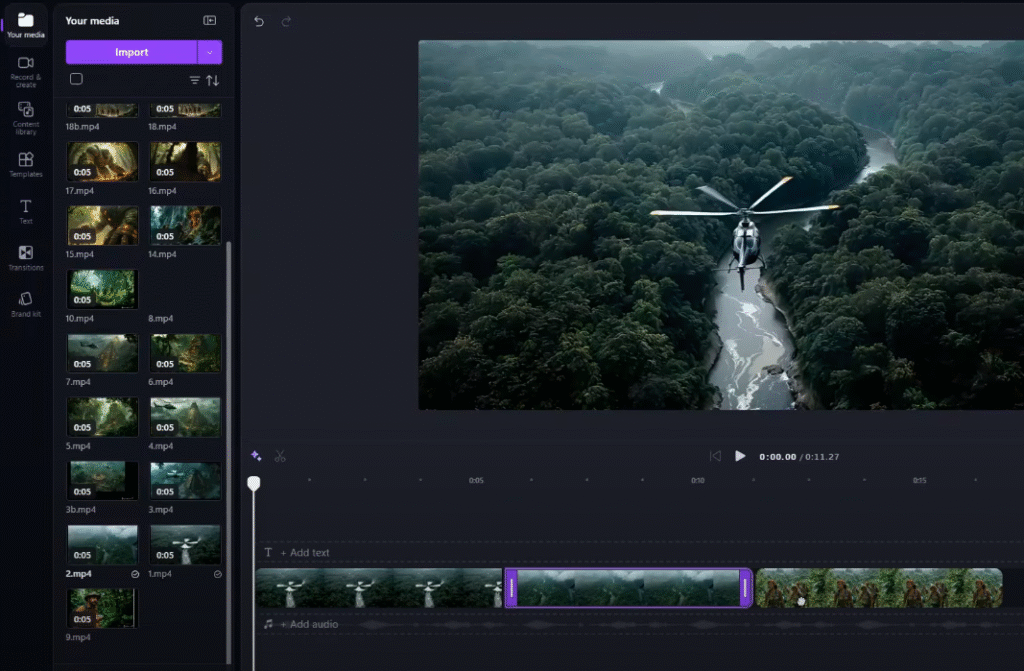
Task: Click the 0:11.27 total duration text
Action: pos(822,457)
